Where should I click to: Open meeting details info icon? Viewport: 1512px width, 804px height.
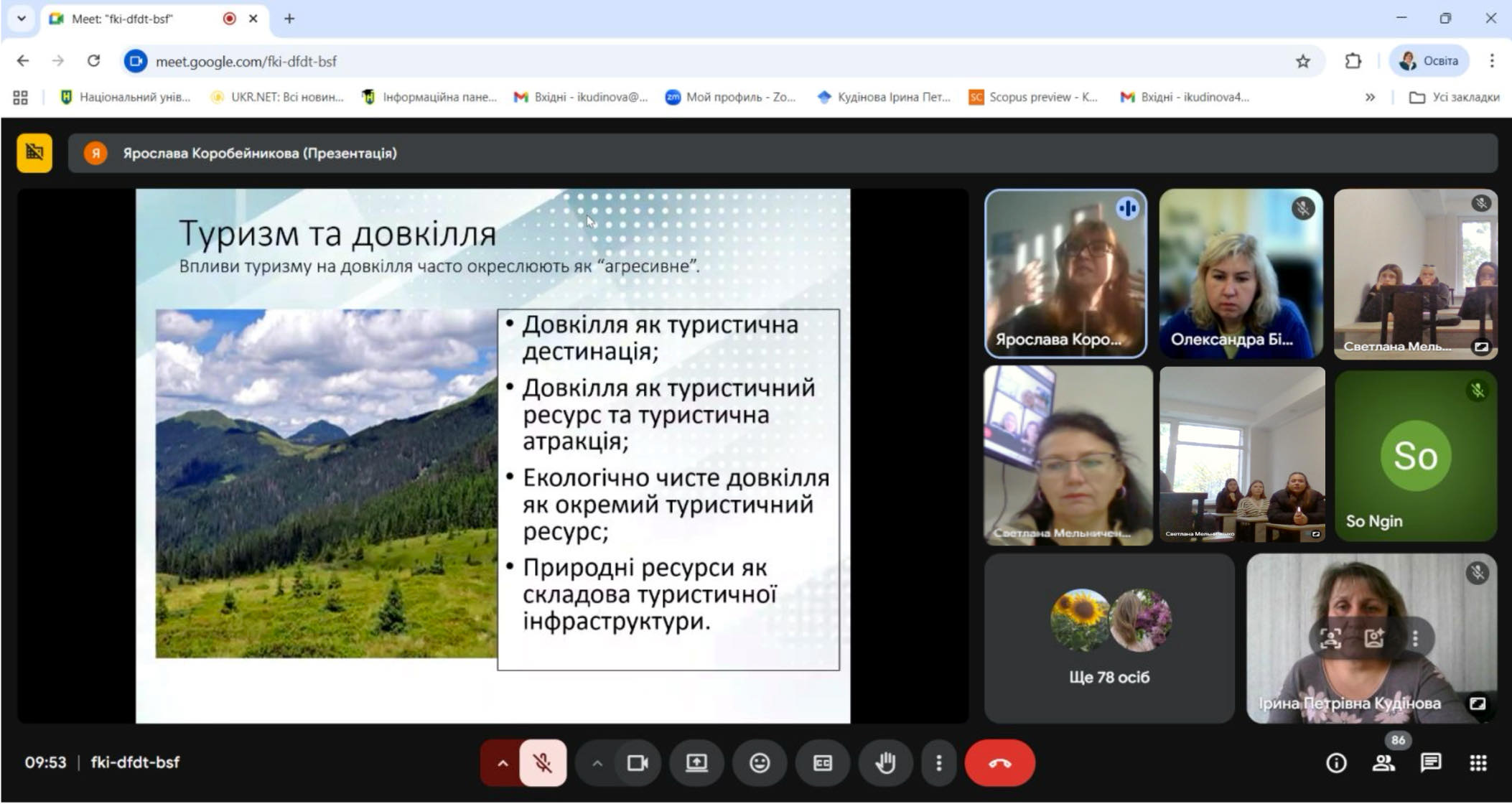(1336, 762)
